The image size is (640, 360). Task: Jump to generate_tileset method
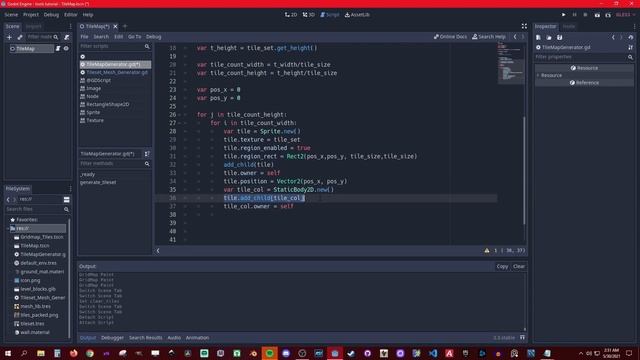tap(98, 182)
